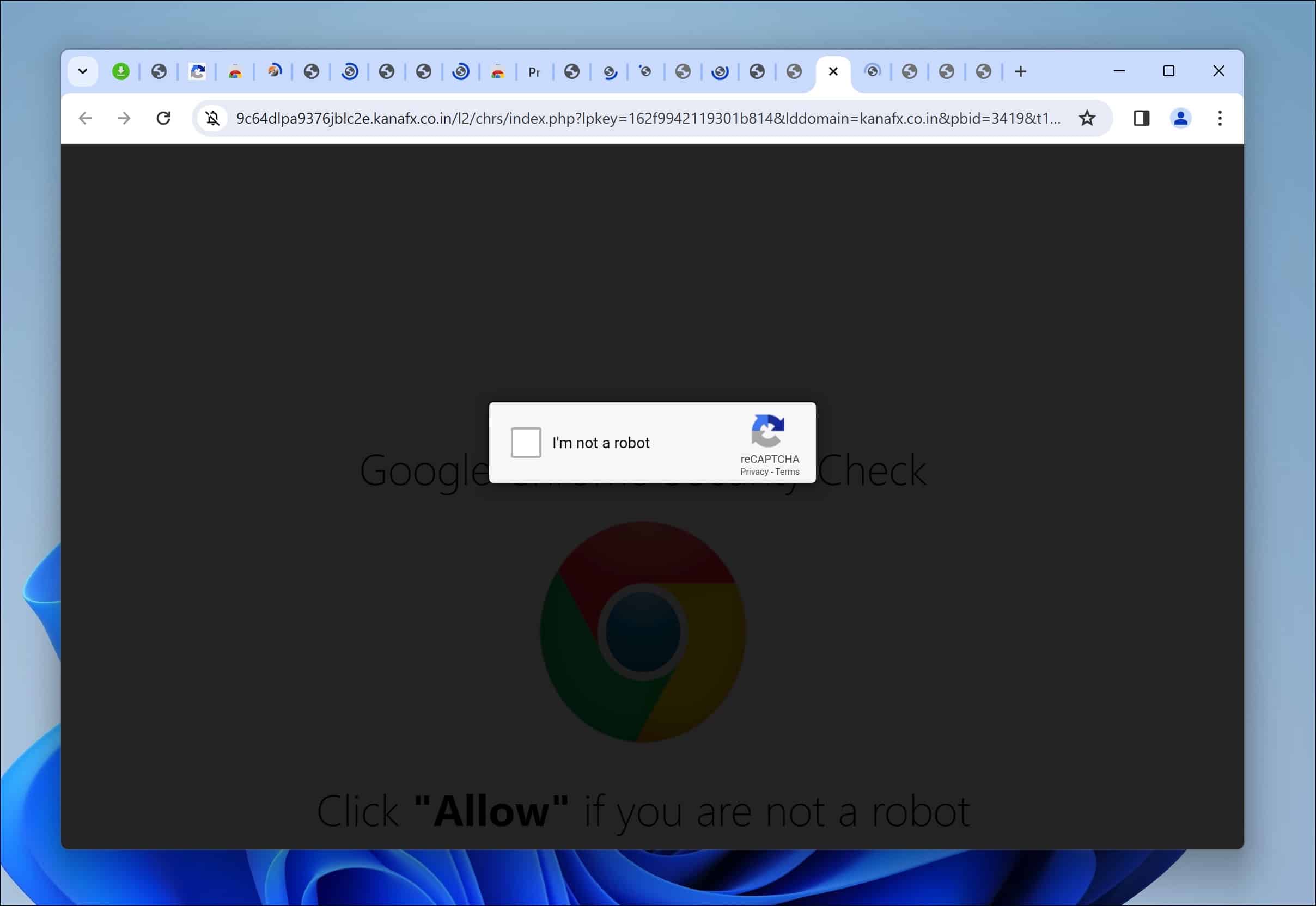1316x906 pixels.
Task: Open the blocked notifications bell icon
Action: [x=213, y=118]
